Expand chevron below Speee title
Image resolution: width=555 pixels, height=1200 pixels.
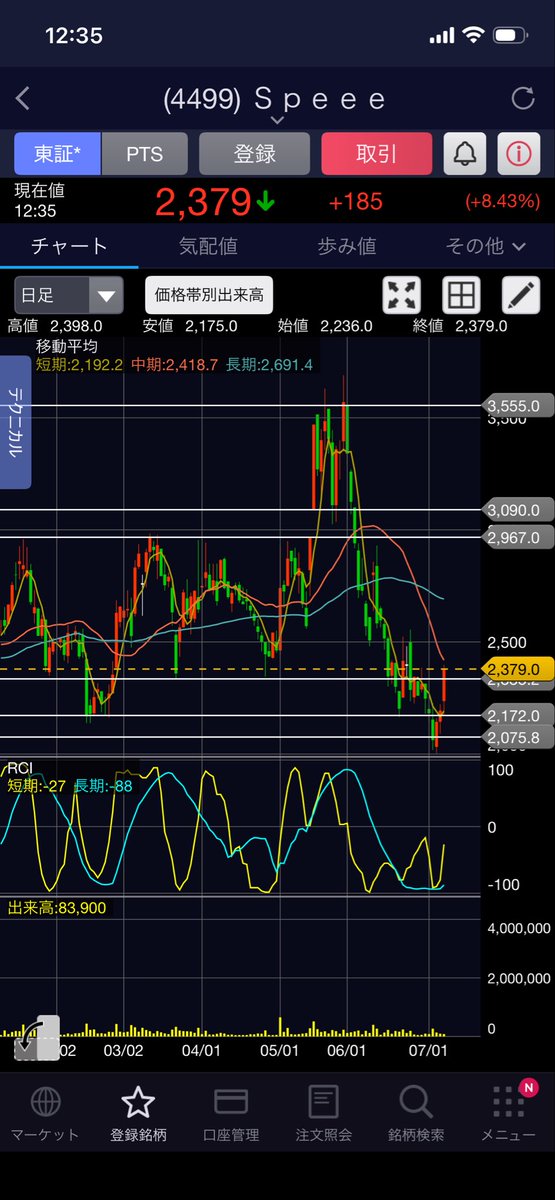pyautogui.click(x=277, y=120)
